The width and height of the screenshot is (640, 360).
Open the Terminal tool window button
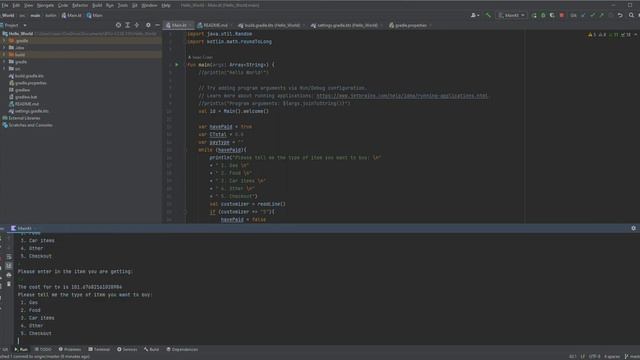pyautogui.click(x=99, y=349)
